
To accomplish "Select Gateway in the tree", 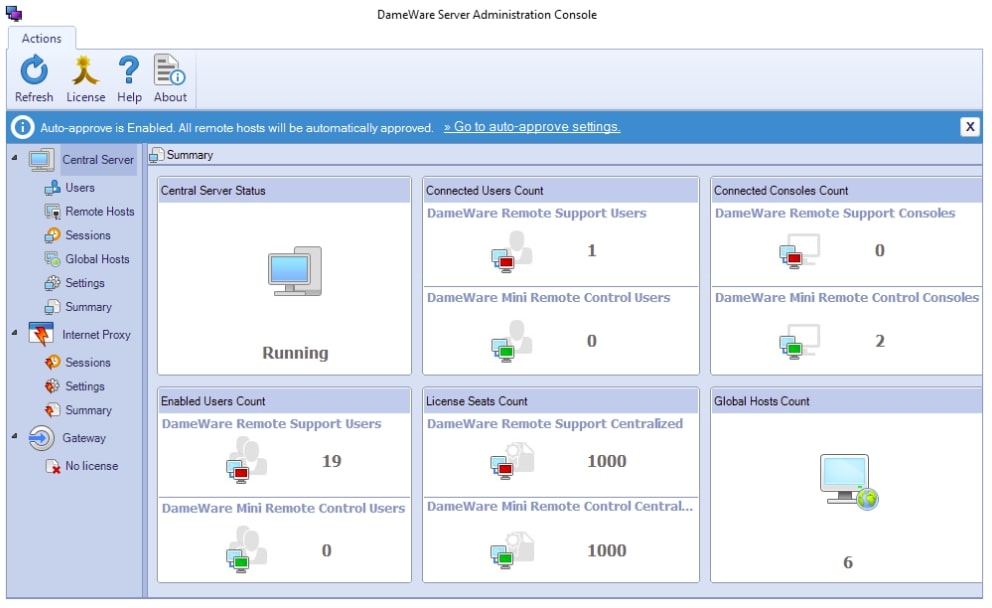I will [84, 438].
